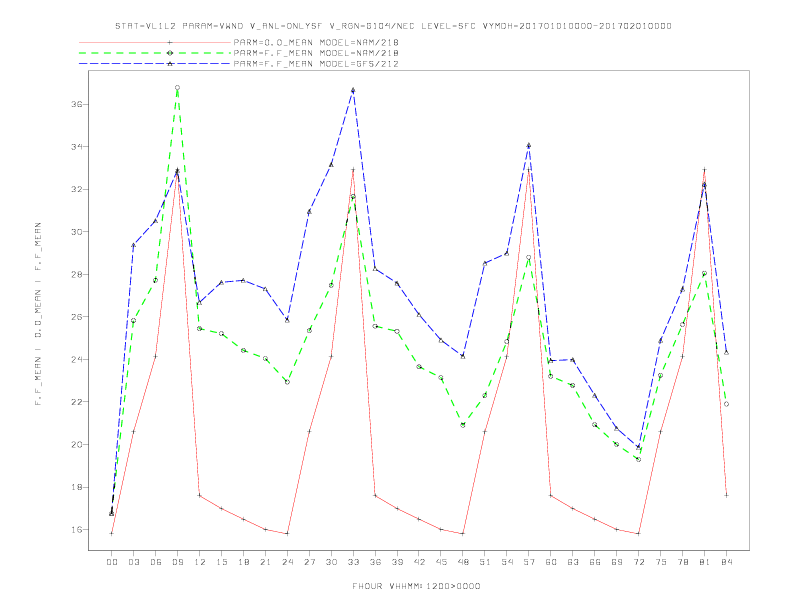792x612 pixels.
Task: Click the x-axis tick label 75
Action: click(x=661, y=562)
